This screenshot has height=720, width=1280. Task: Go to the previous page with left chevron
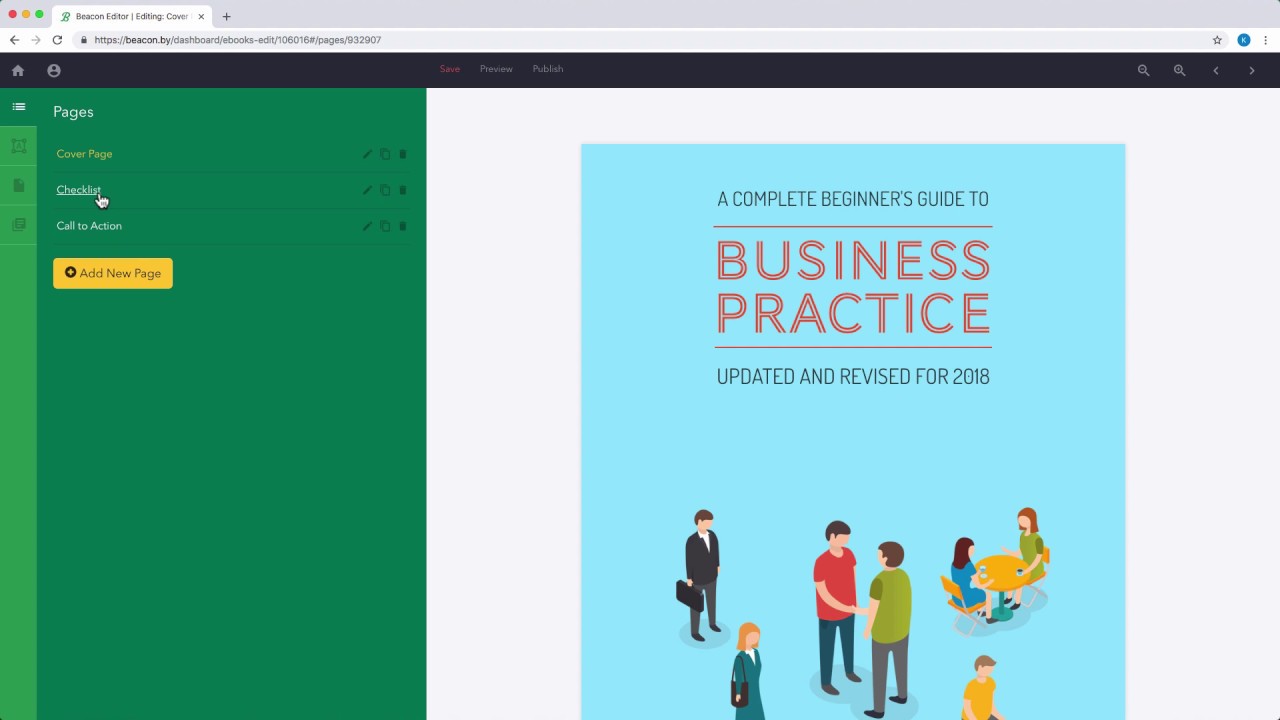pyautogui.click(x=1216, y=70)
